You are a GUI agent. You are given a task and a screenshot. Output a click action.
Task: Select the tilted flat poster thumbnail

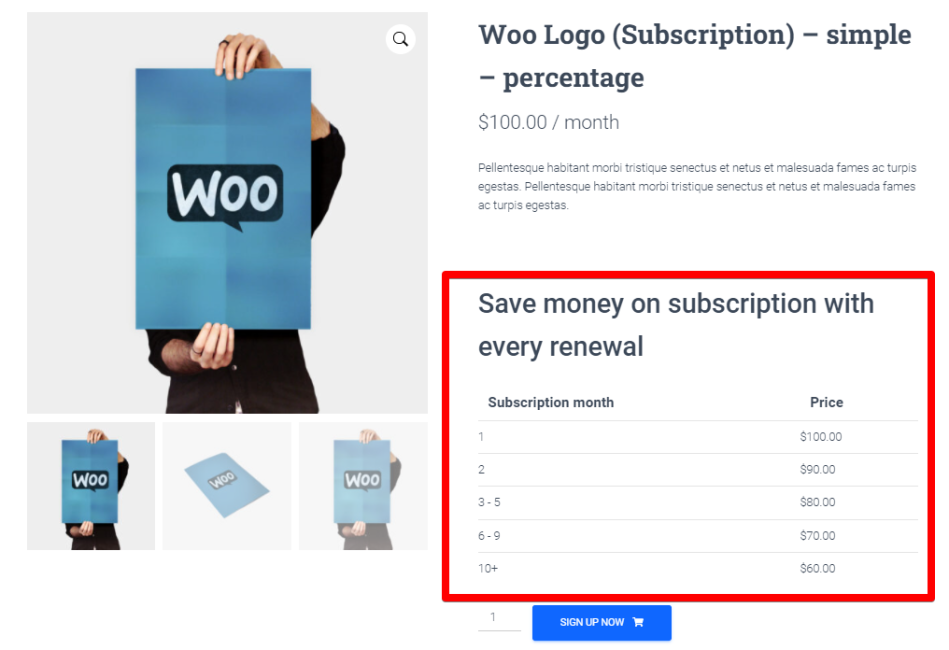(227, 486)
